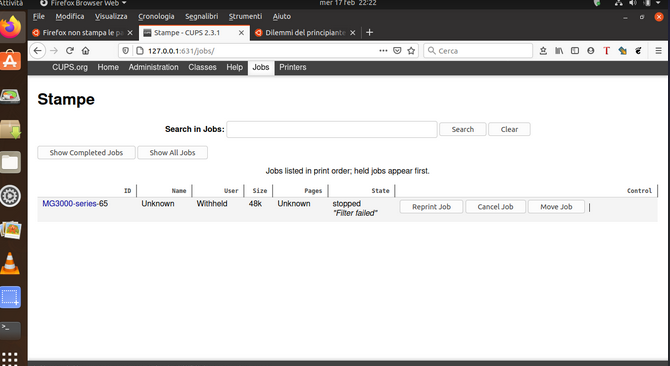670x366 pixels.
Task: Go back with the browser back arrow
Action: 38,51
